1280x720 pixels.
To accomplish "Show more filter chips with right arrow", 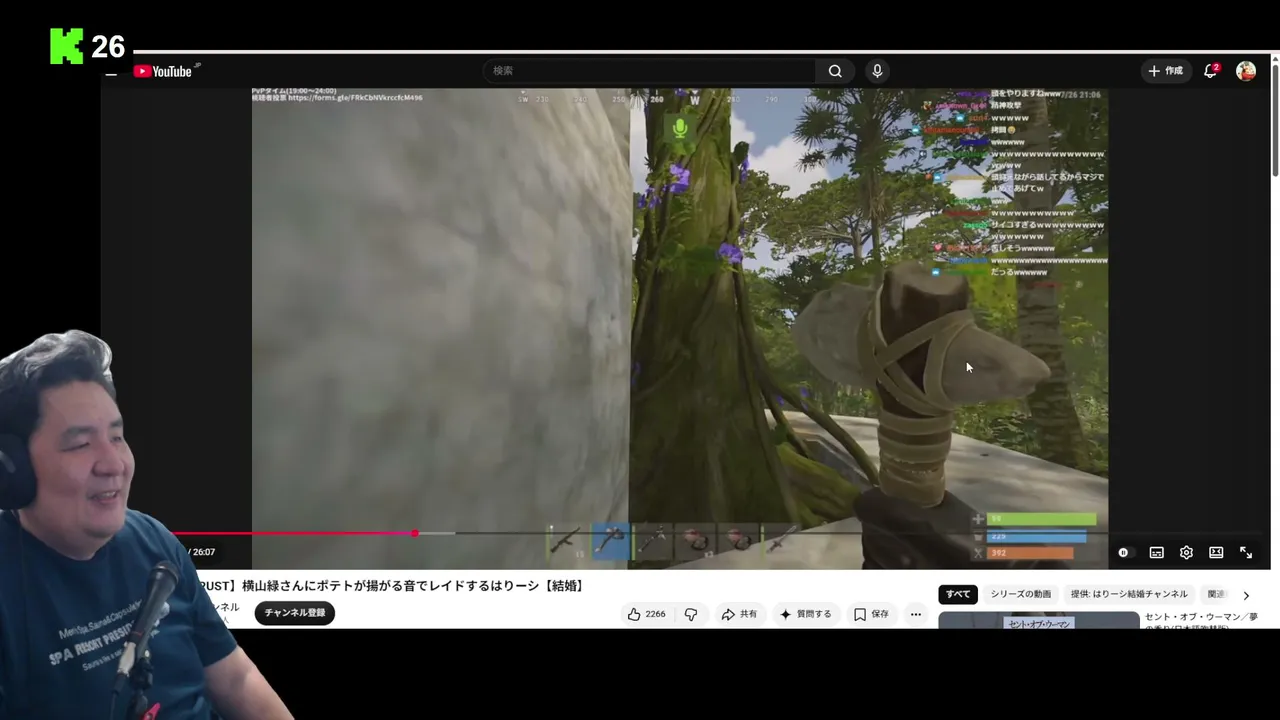I will coord(1246,595).
